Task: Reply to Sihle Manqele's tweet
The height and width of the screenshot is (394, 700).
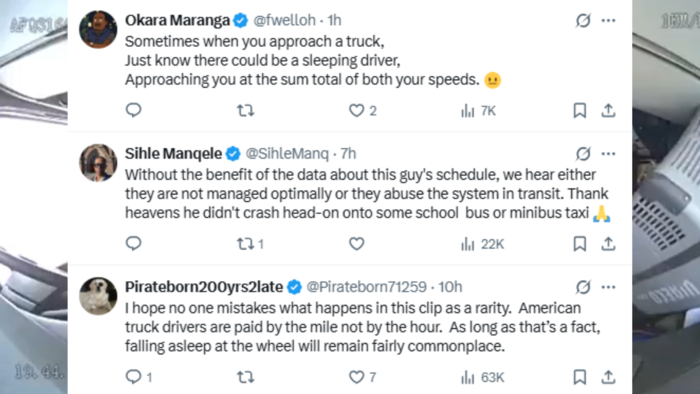Action: click(x=133, y=243)
